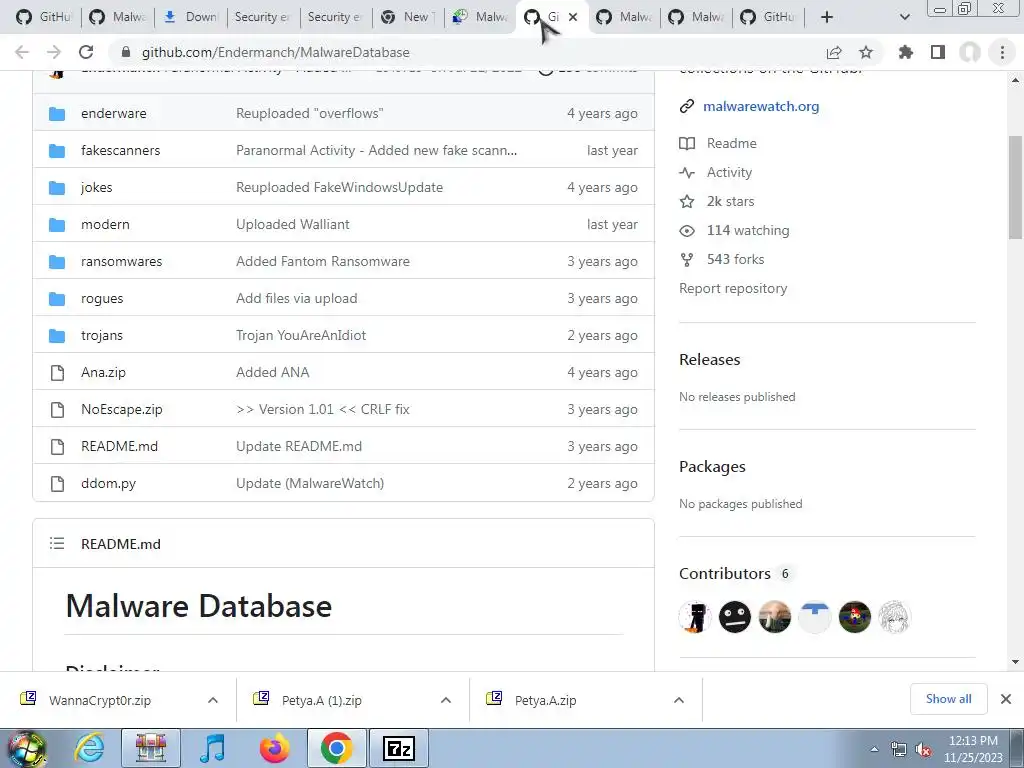Open the downloaded WannaCrypt0r.zip
Viewport: 1024px width, 768px height.
[99, 700]
